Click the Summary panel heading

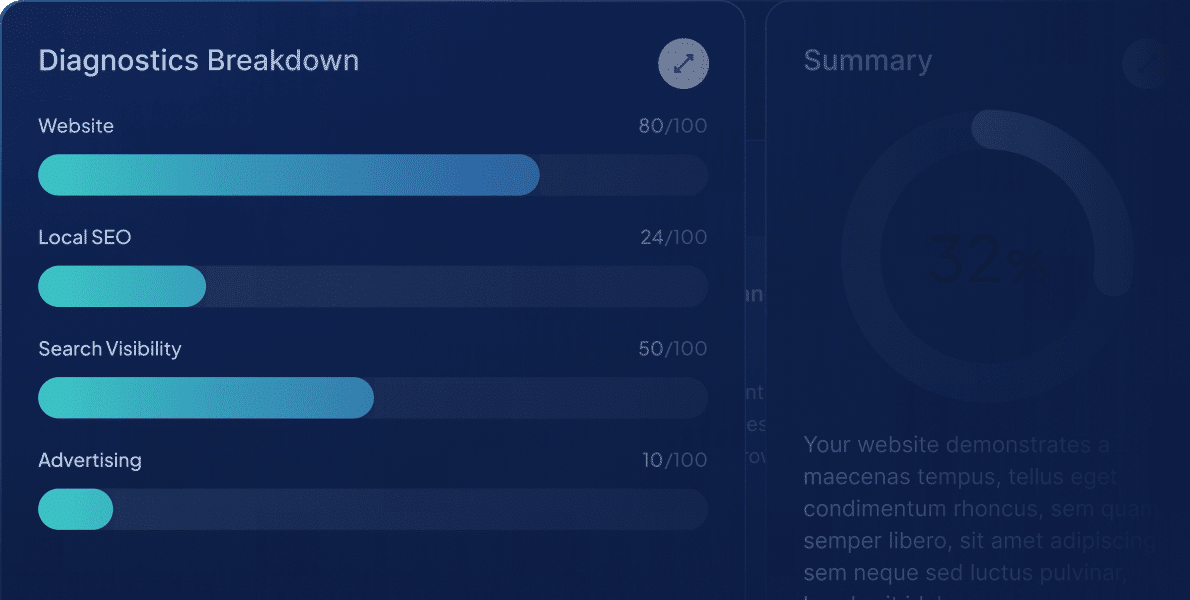coord(867,61)
